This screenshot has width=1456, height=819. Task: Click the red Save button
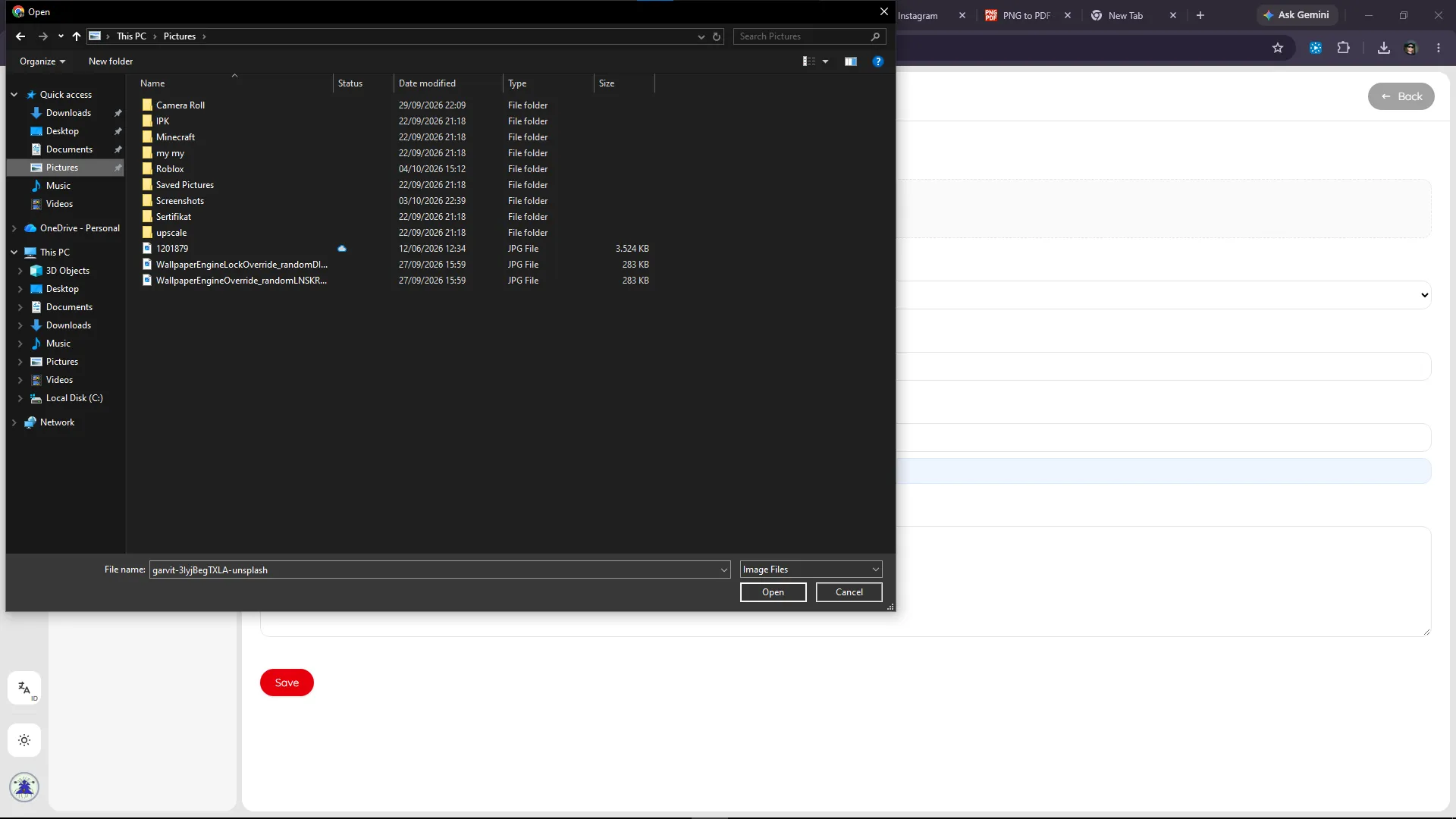(287, 682)
